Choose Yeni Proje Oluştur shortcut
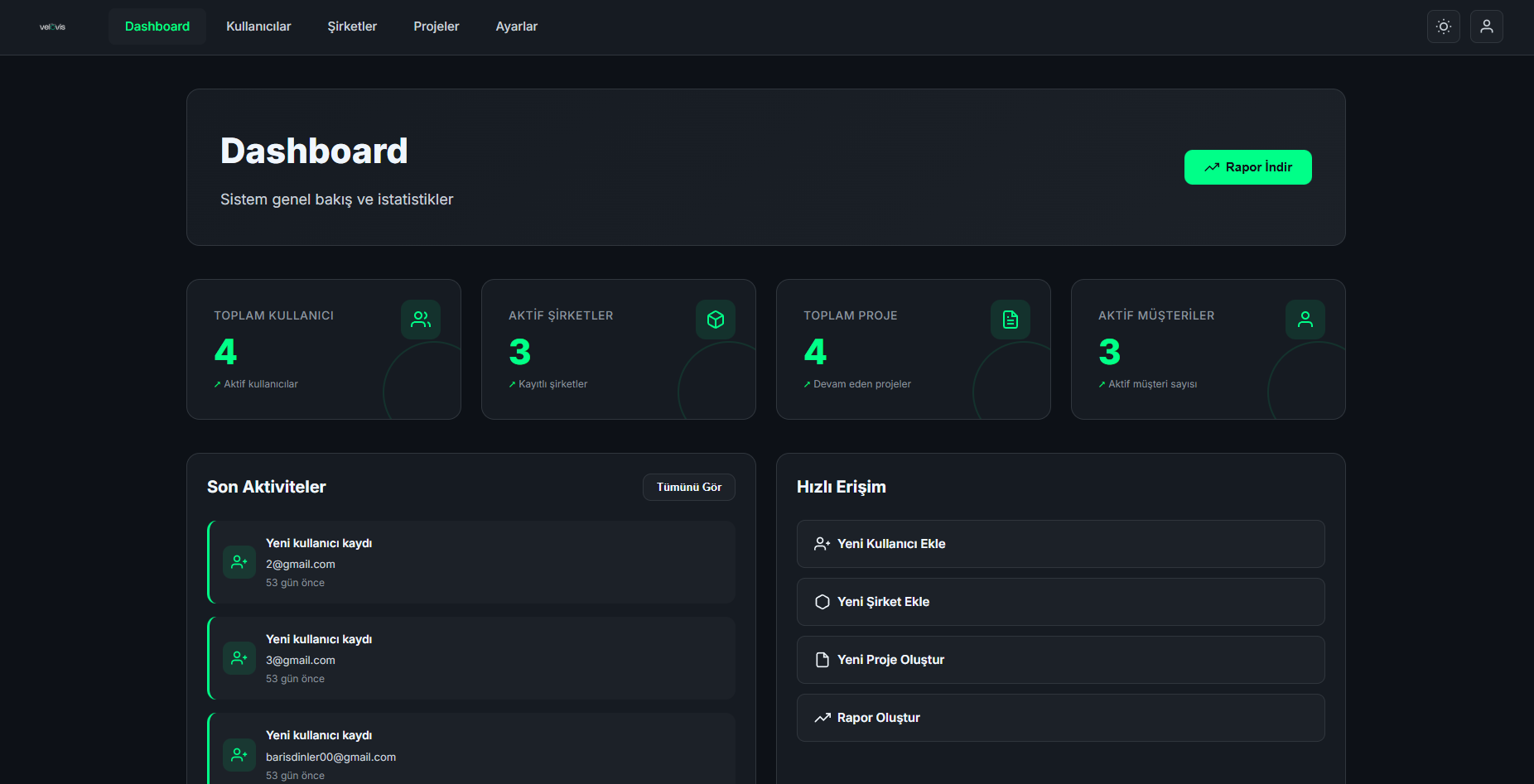Image resolution: width=1534 pixels, height=784 pixels. [x=1060, y=660]
